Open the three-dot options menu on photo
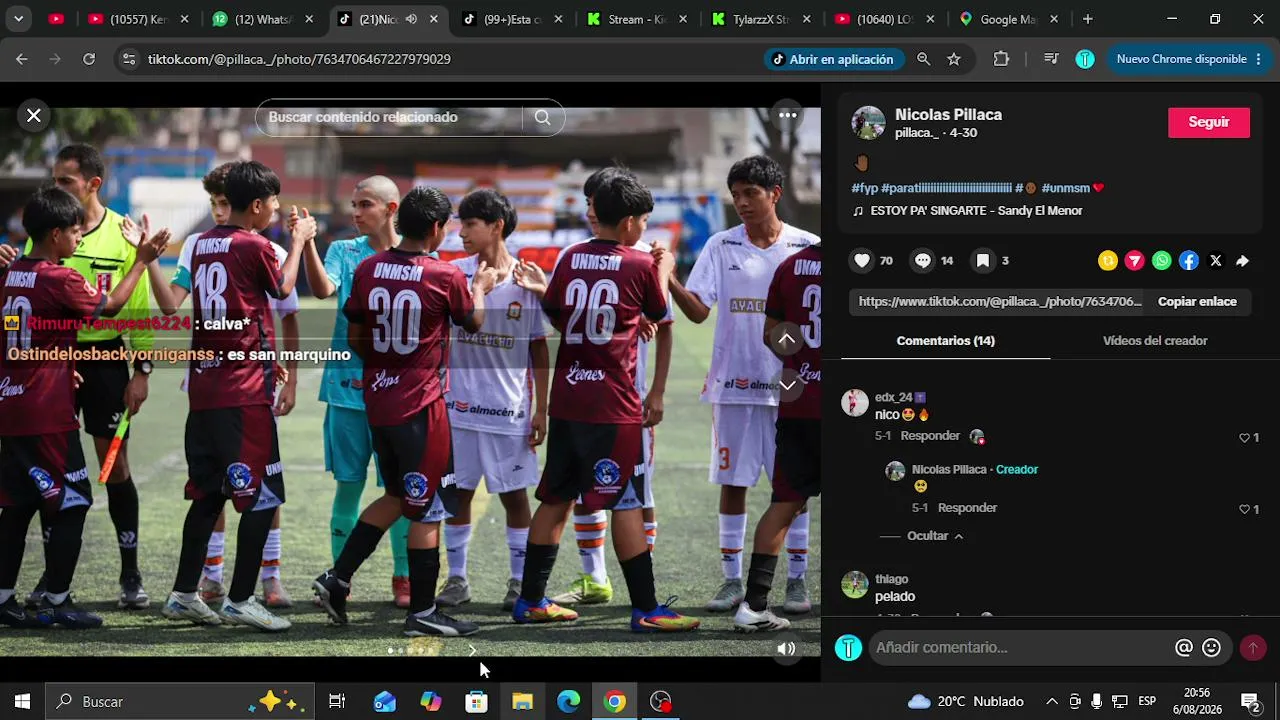The width and height of the screenshot is (1280, 720). click(788, 115)
